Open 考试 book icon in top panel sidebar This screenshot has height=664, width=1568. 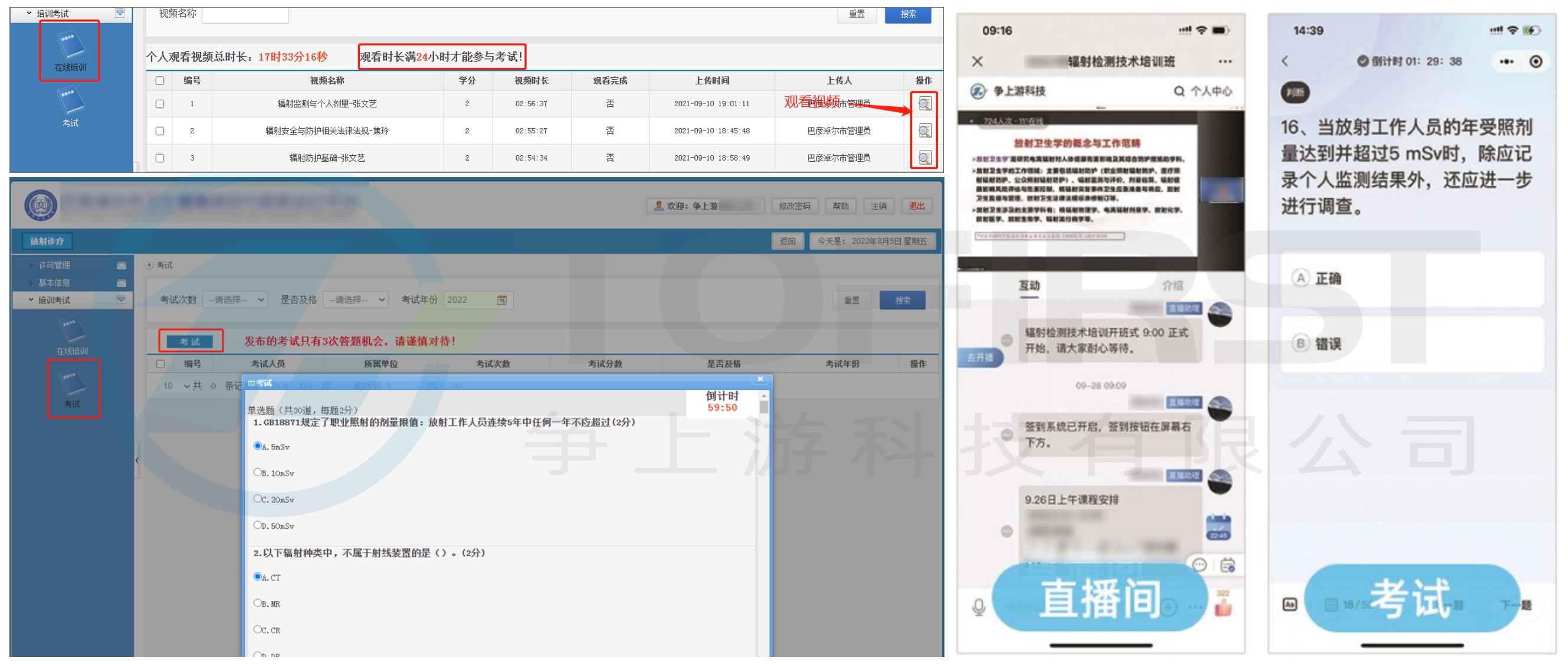(x=70, y=100)
